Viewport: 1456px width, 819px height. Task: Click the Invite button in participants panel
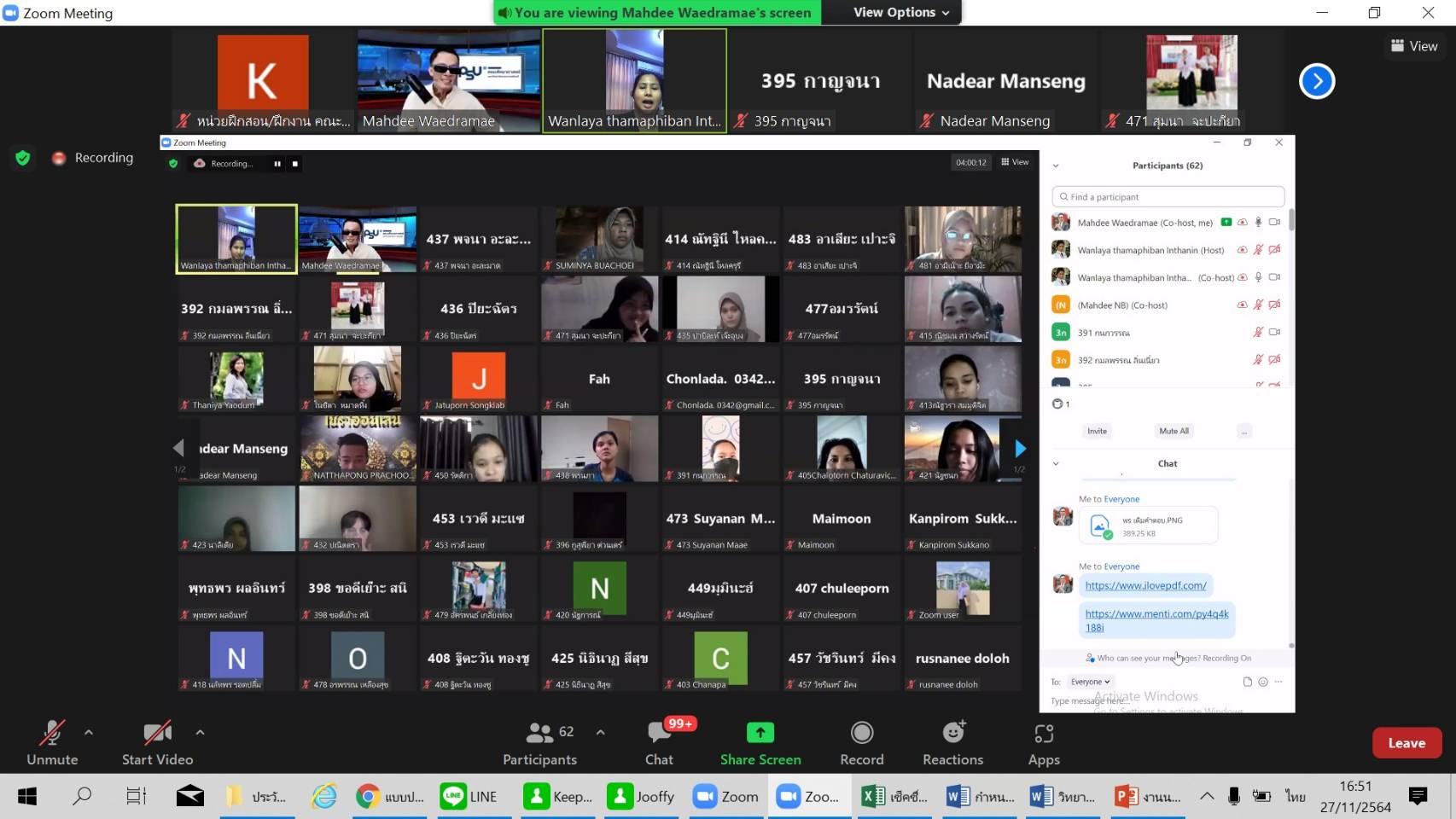pos(1097,431)
